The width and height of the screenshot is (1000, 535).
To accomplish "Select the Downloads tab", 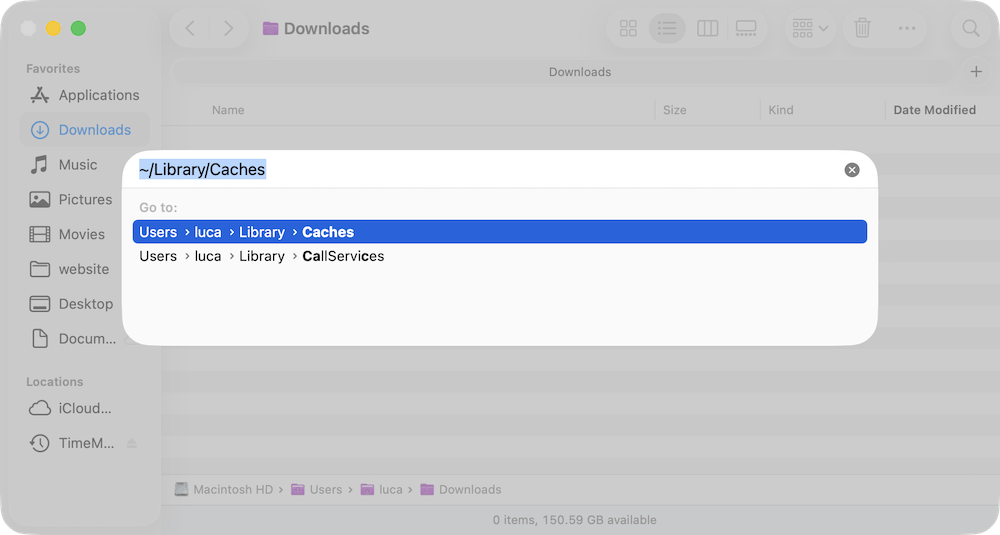I will [x=563, y=72].
